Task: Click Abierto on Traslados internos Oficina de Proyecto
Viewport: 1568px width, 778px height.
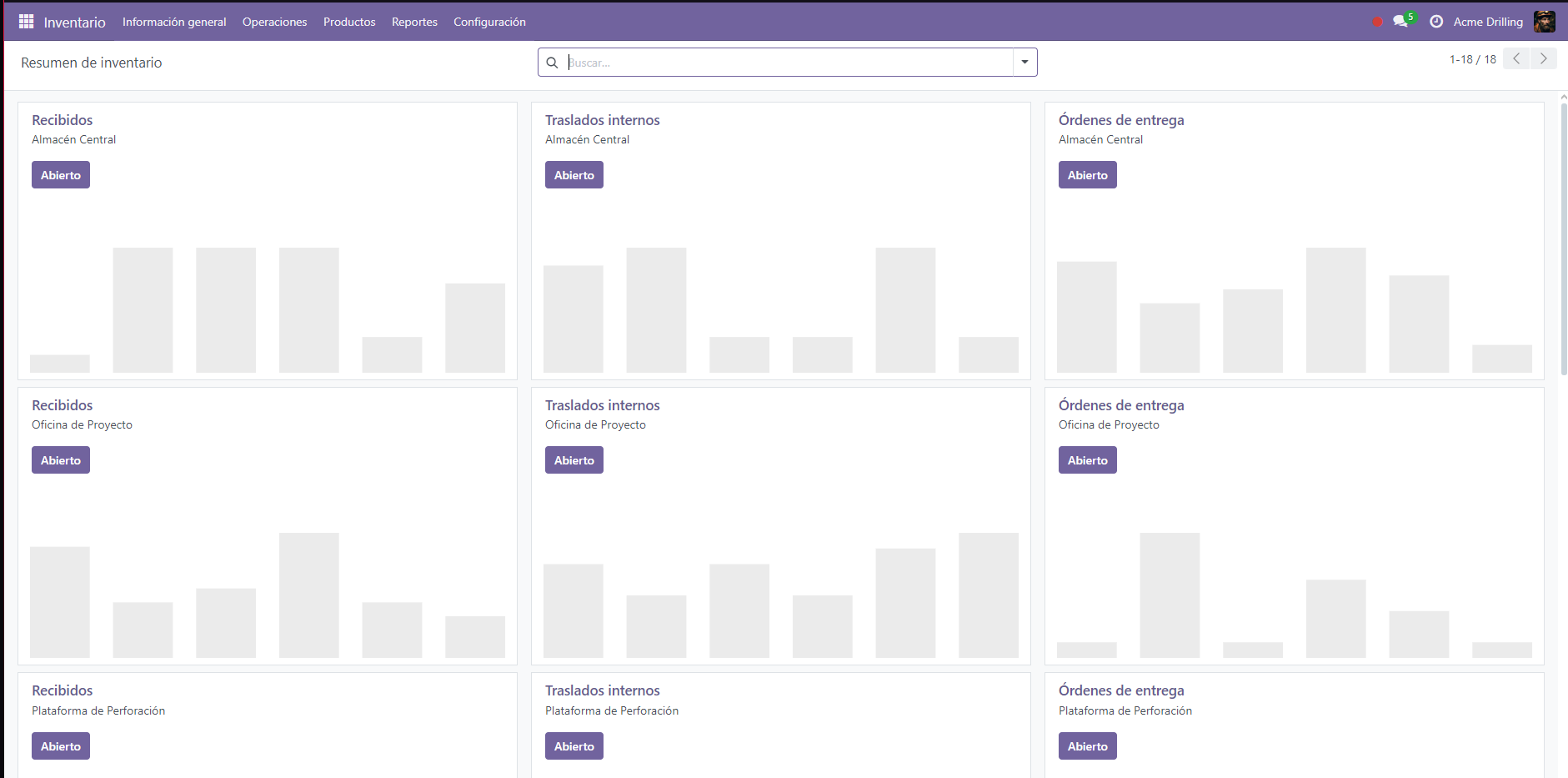Action: 574,460
